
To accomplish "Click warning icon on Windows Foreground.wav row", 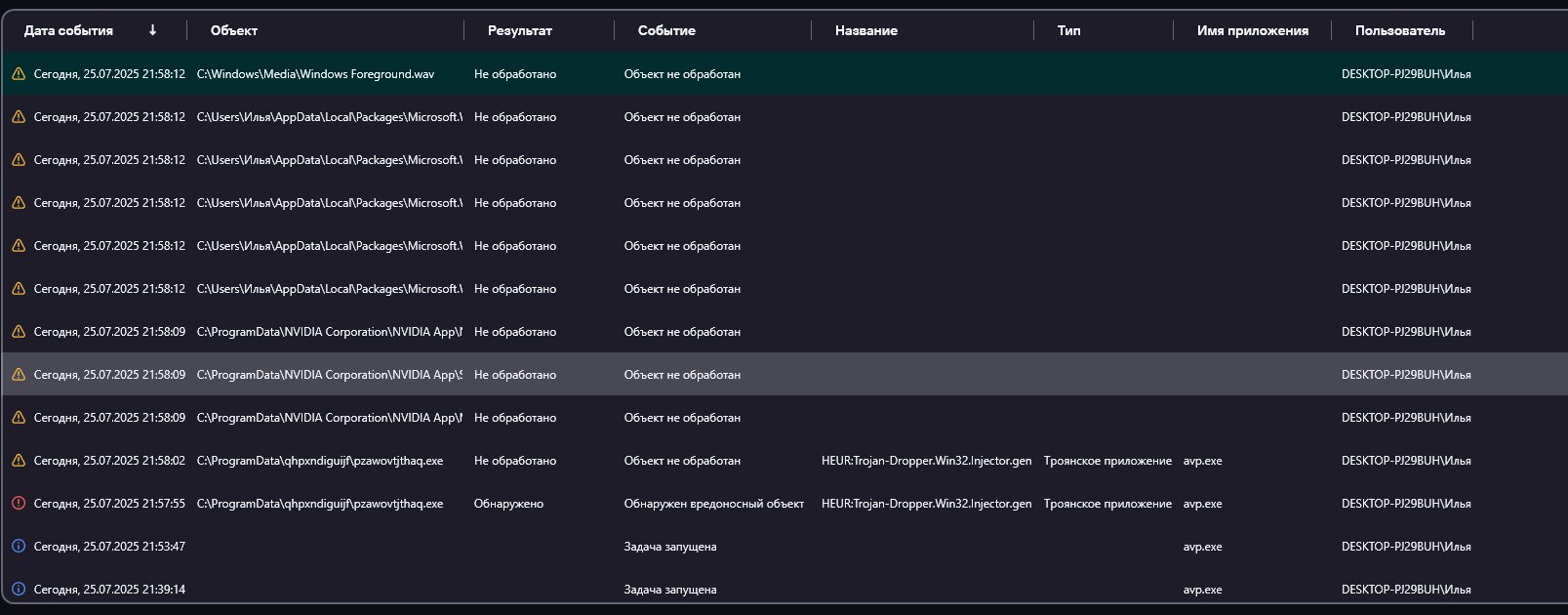I will [x=19, y=74].
